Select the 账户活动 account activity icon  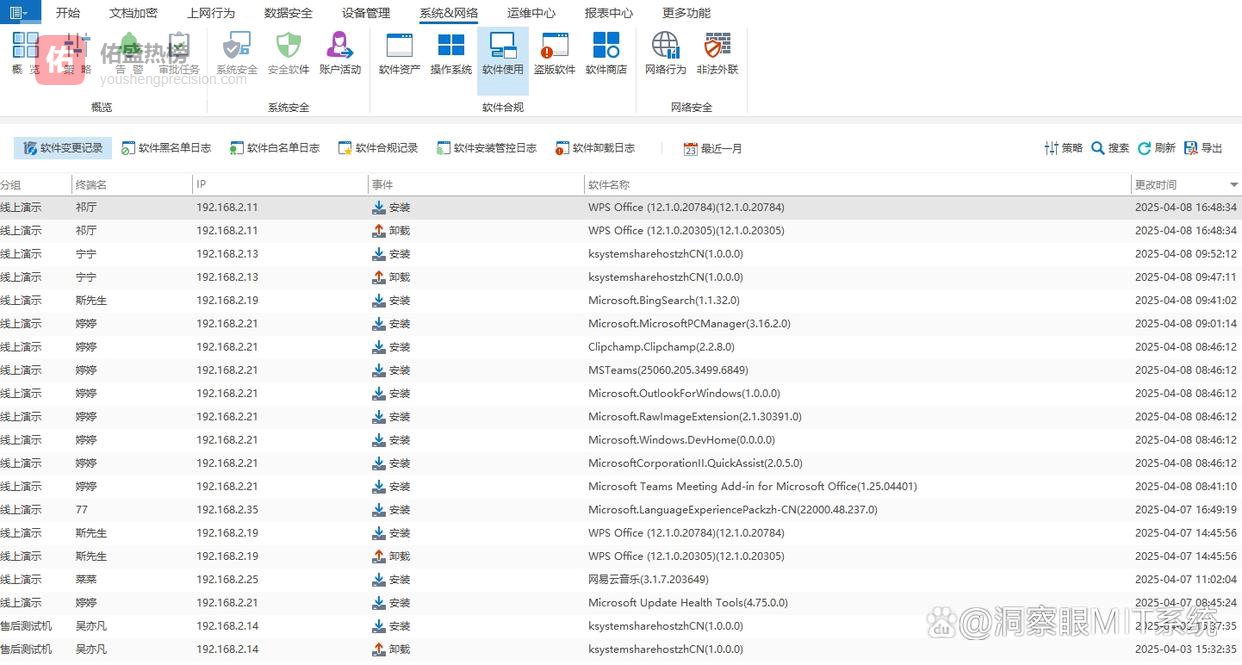340,53
